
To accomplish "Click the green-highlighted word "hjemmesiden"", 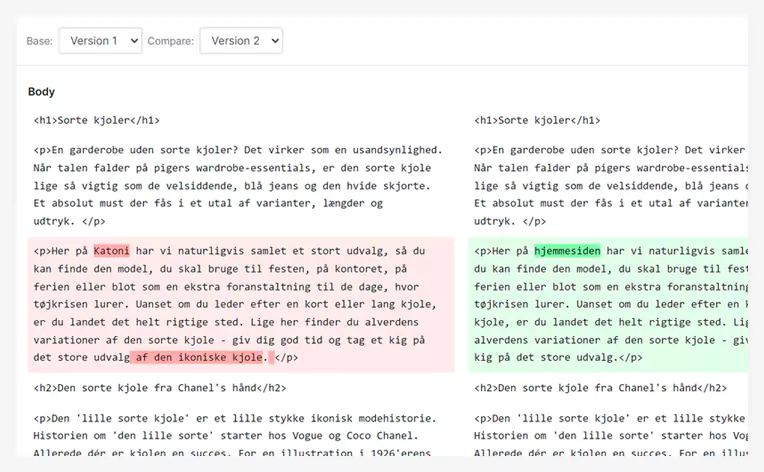I will (567, 251).
